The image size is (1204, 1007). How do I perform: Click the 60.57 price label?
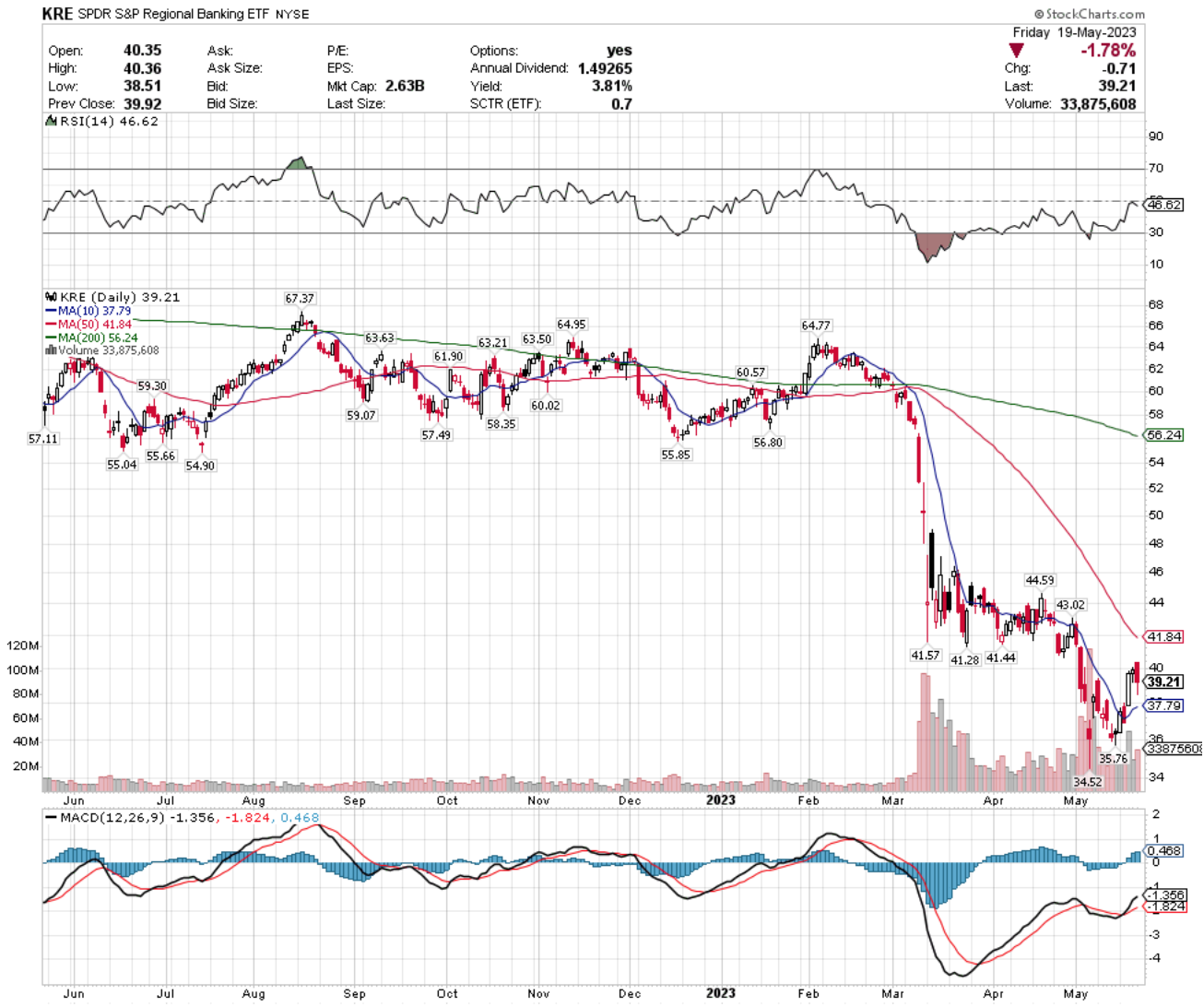[x=750, y=373]
